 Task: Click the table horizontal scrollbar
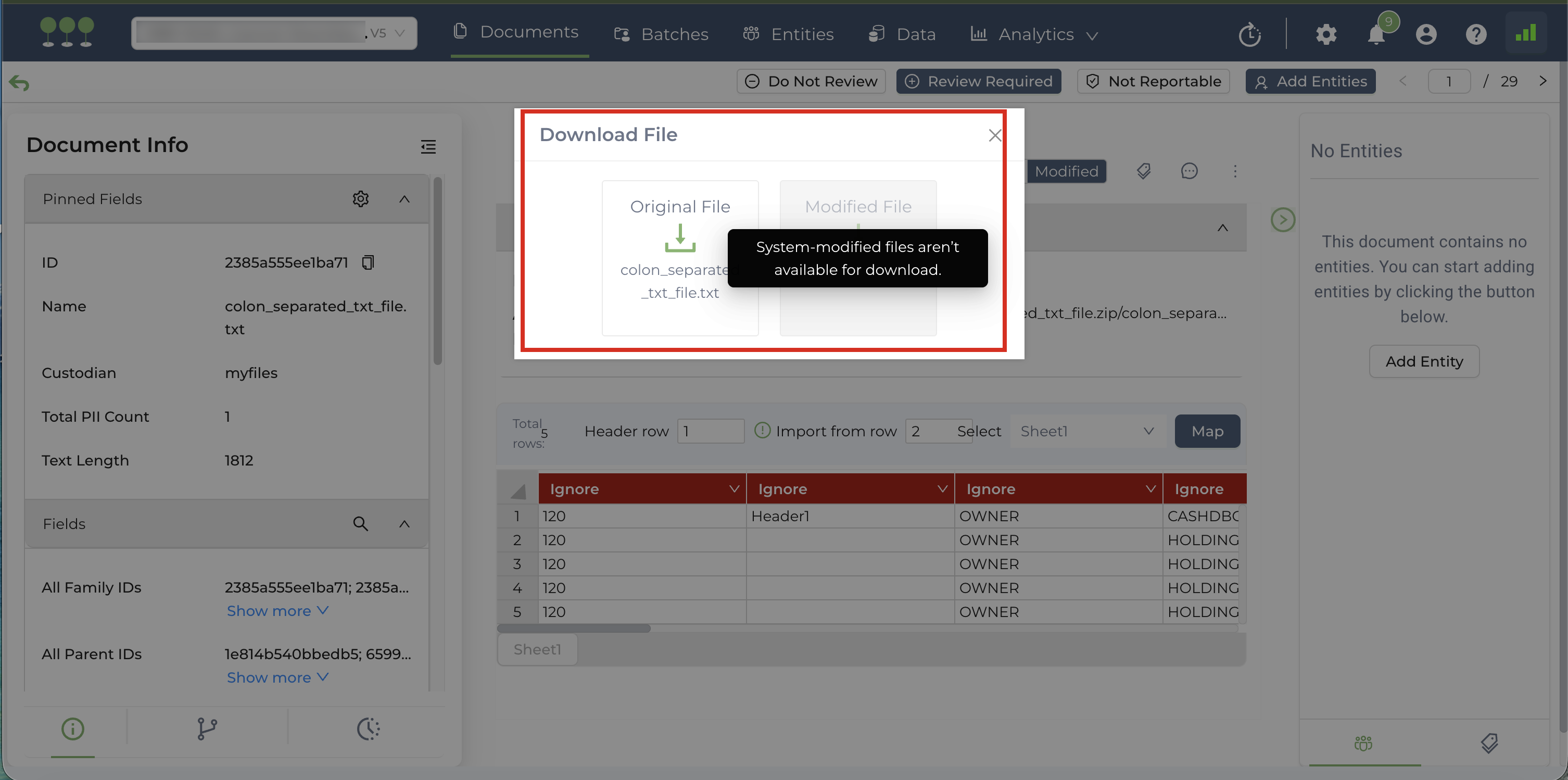573,628
